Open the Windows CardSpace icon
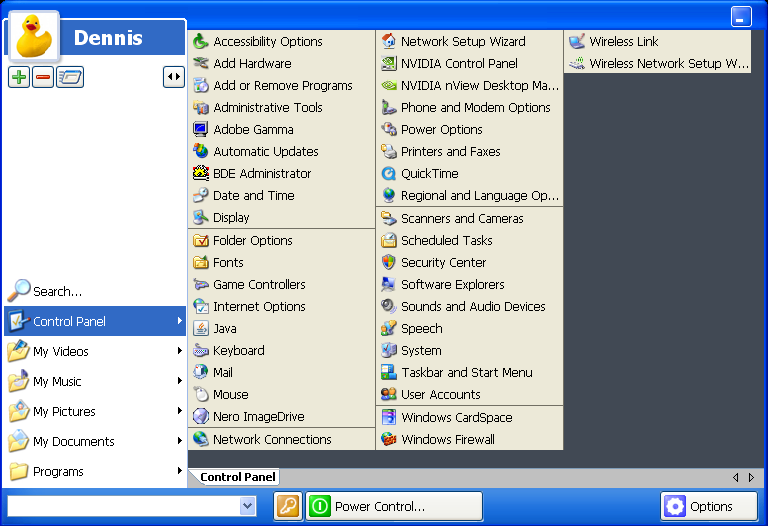 pyautogui.click(x=389, y=417)
